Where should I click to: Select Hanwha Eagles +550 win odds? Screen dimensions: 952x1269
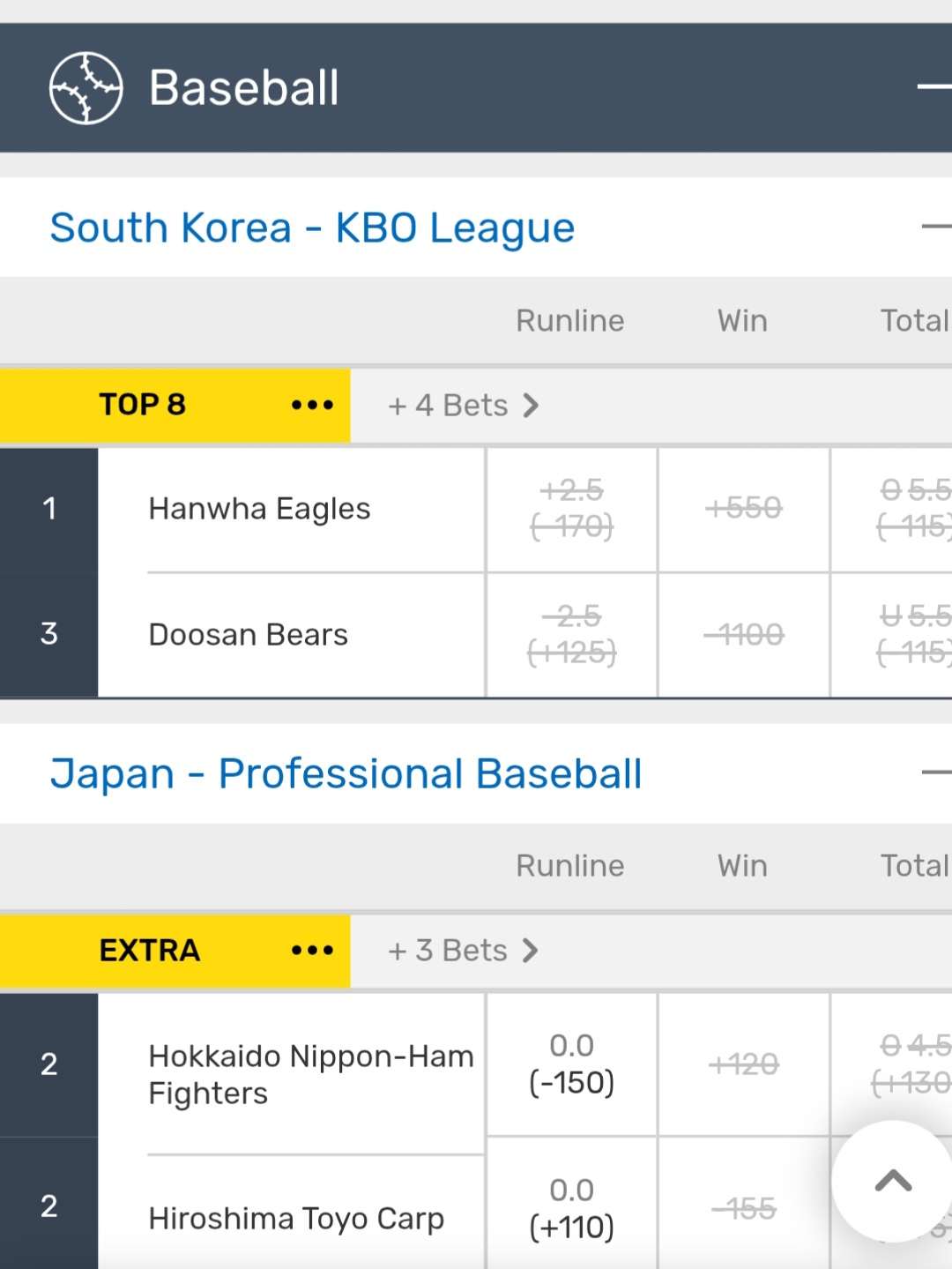coord(743,509)
